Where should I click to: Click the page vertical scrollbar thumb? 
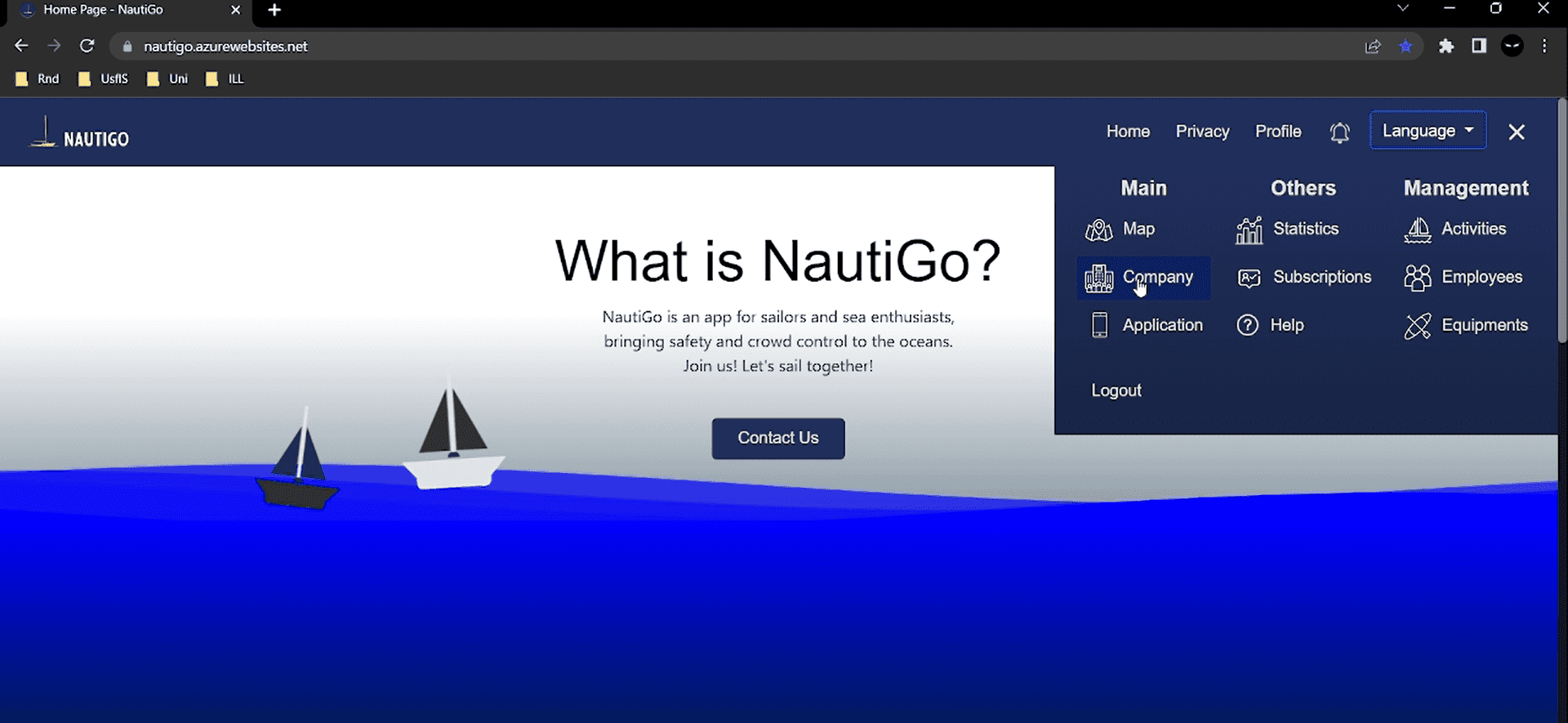tap(1562, 221)
